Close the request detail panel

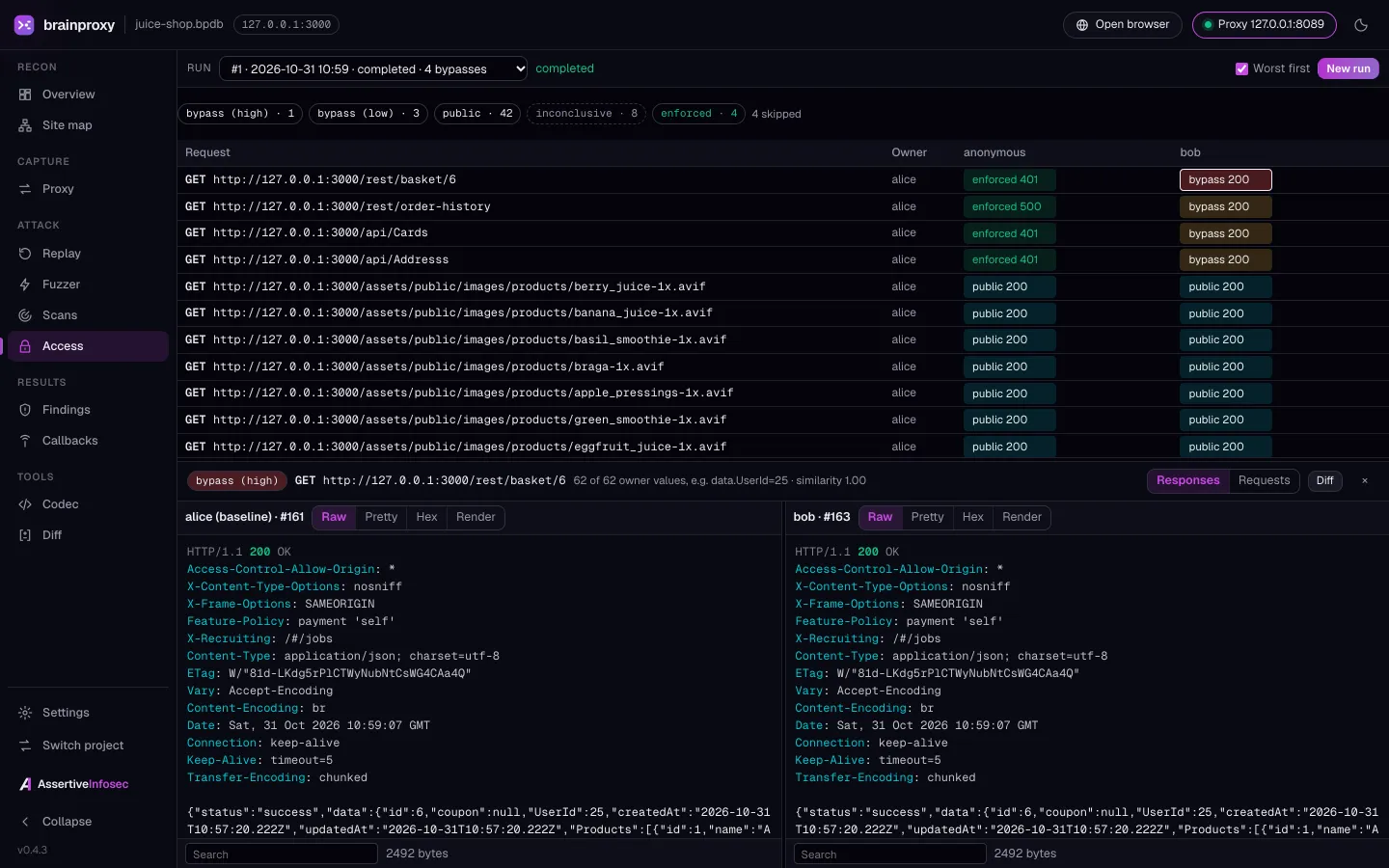click(x=1365, y=480)
